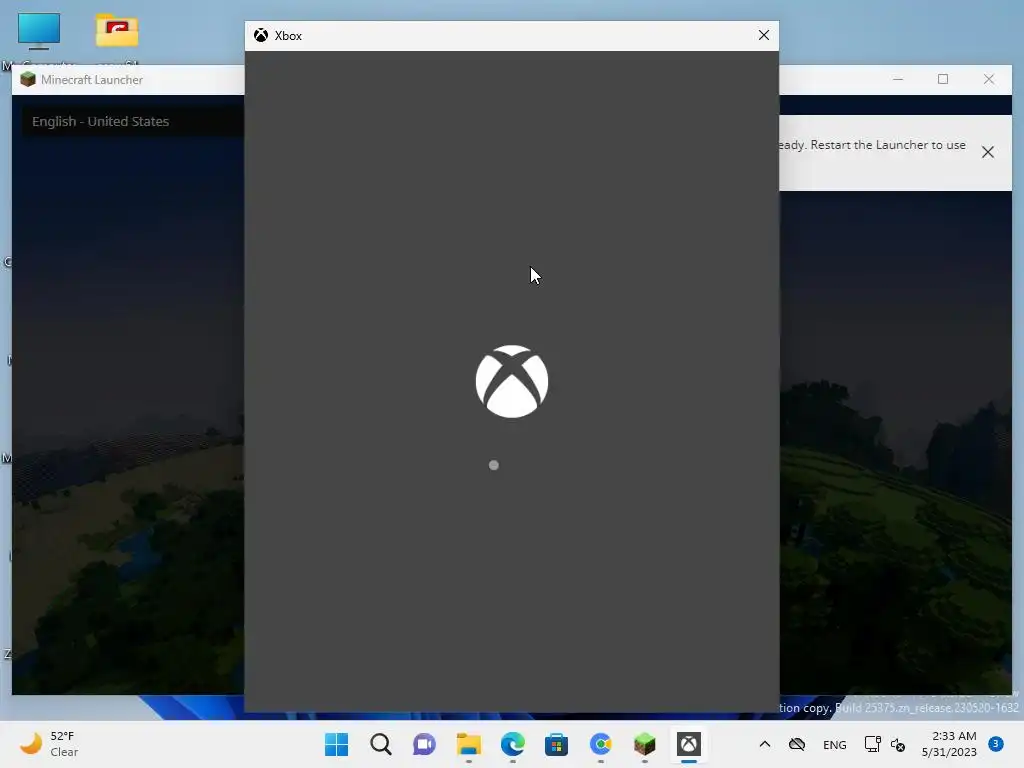Select the Xbox taskbar icon
The height and width of the screenshot is (768, 1024).
[688, 744]
